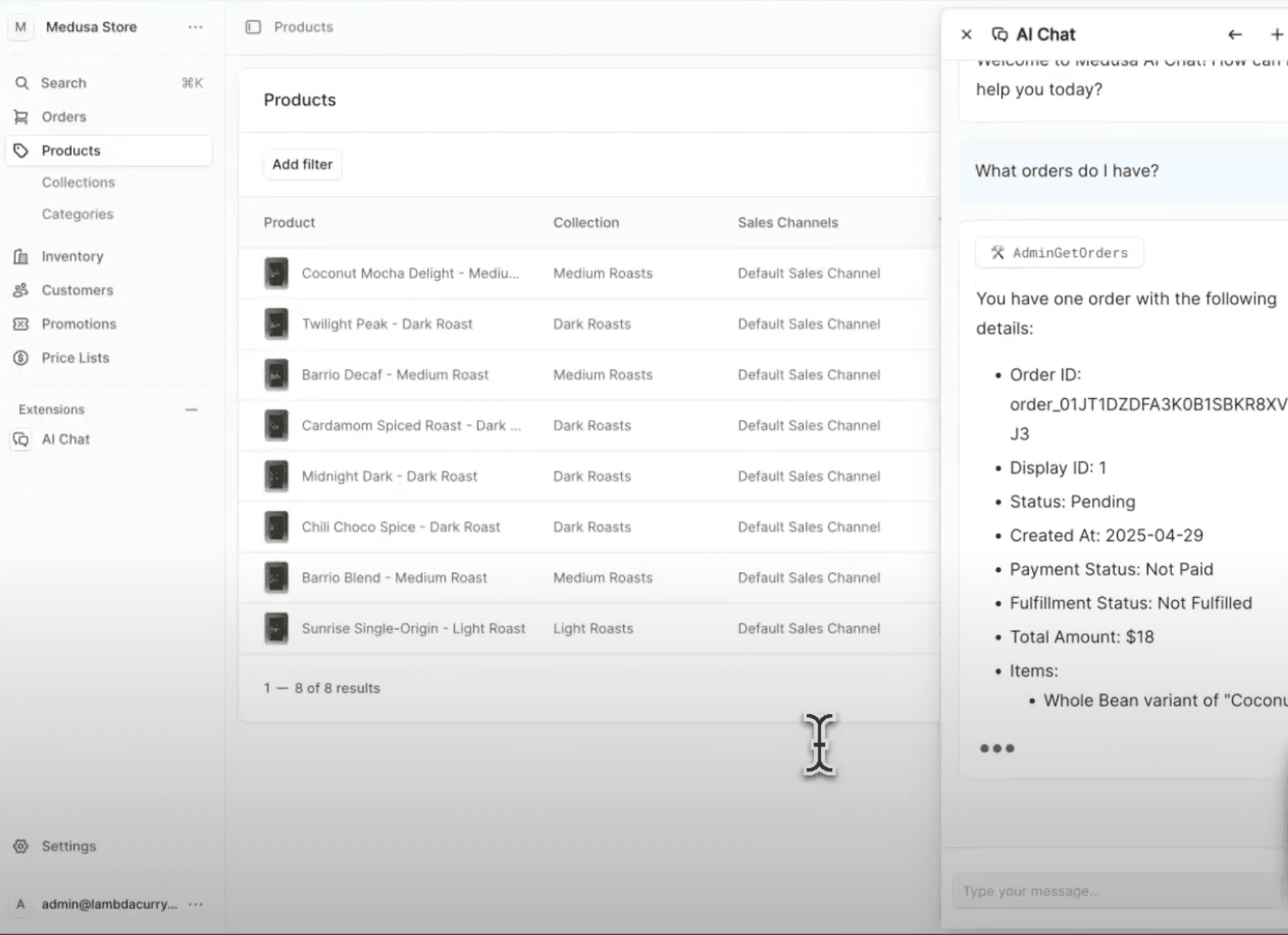Image resolution: width=1288 pixels, height=935 pixels.
Task: Open Price Lists from sidebar
Action: pos(75,358)
